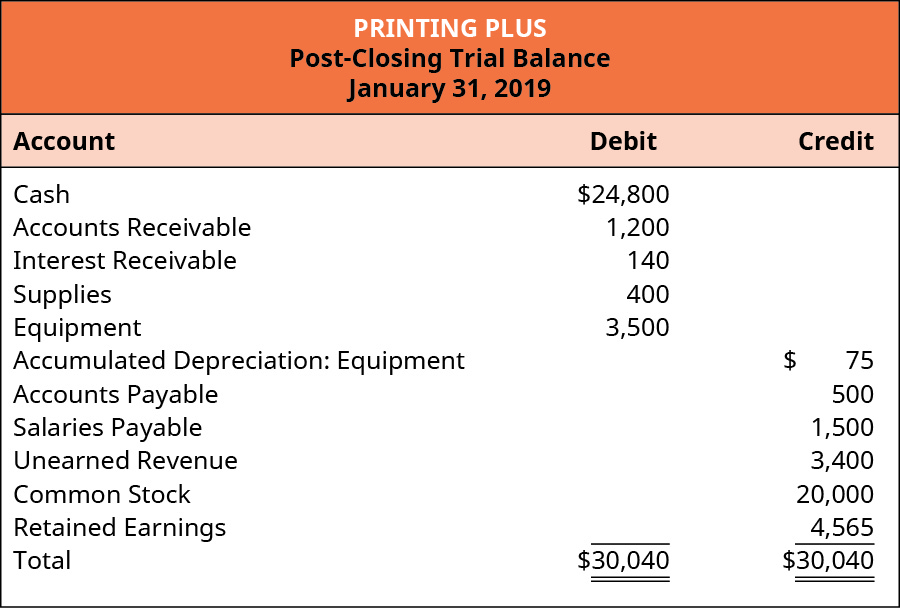Click the Post-Closing Trial Balance heading

(x=450, y=58)
